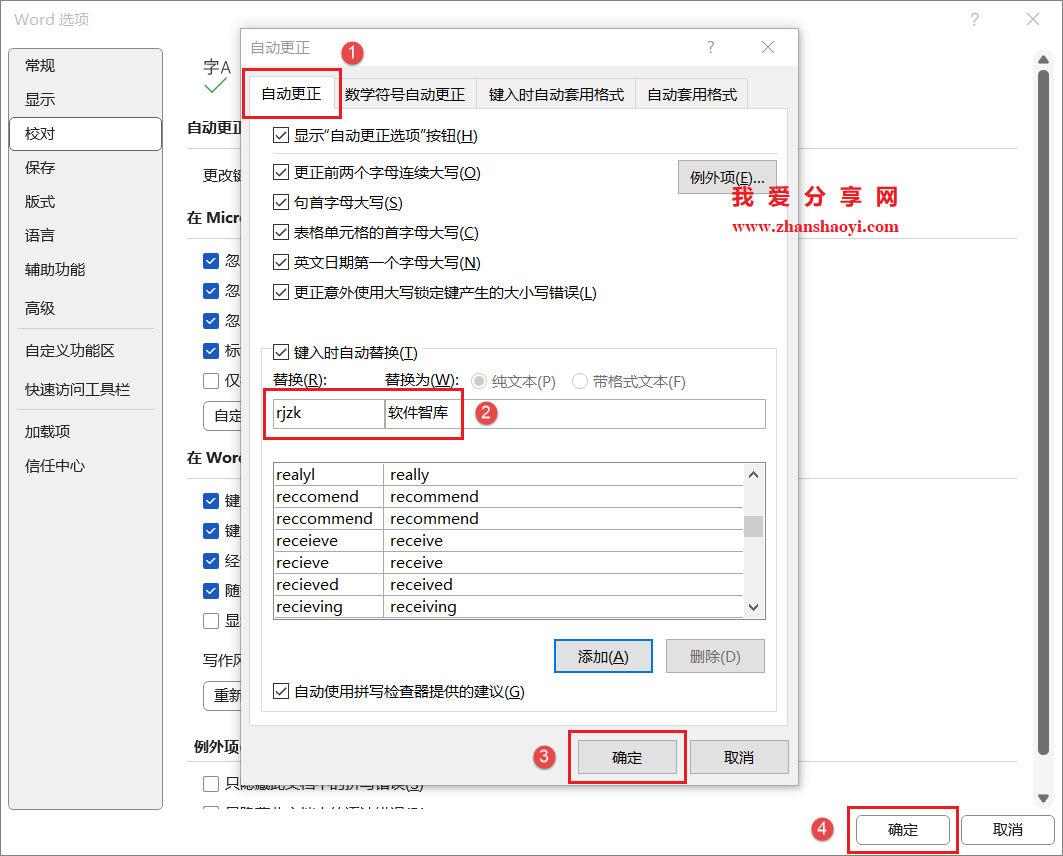Viewport: 1063px width, 856px height.
Task: Open the 键入时自动套用格式 tab
Action: [x=556, y=94]
